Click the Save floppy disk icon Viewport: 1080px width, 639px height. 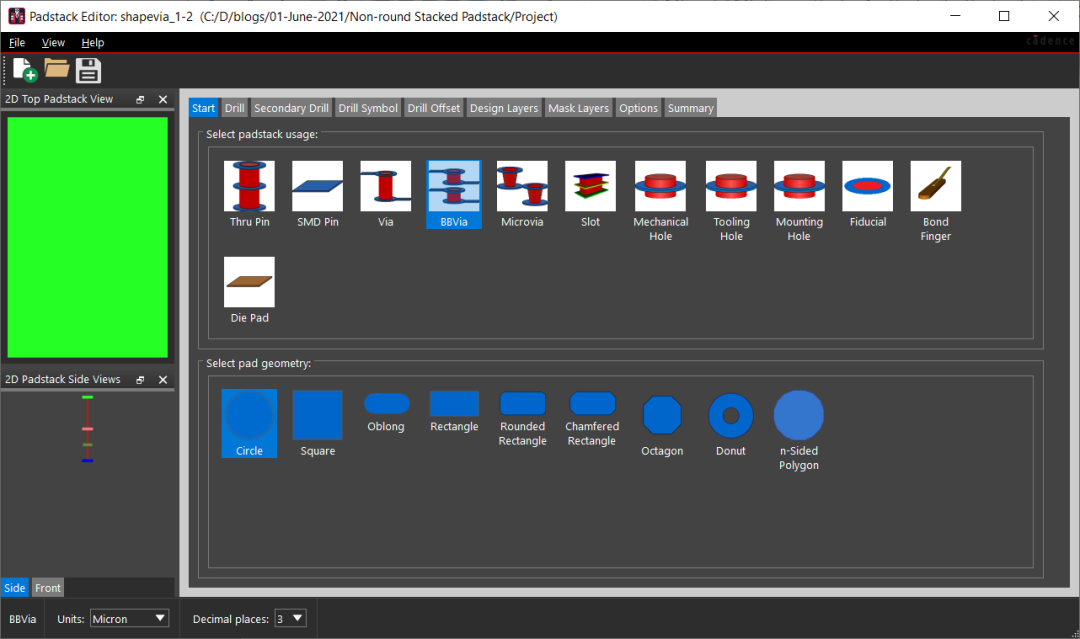(x=89, y=70)
